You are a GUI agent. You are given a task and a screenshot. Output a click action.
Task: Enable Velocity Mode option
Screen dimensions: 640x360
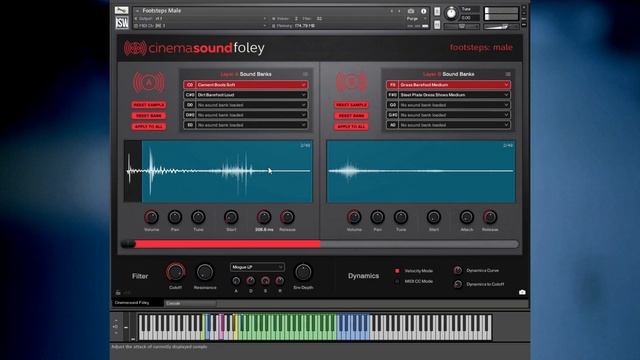coord(397,271)
